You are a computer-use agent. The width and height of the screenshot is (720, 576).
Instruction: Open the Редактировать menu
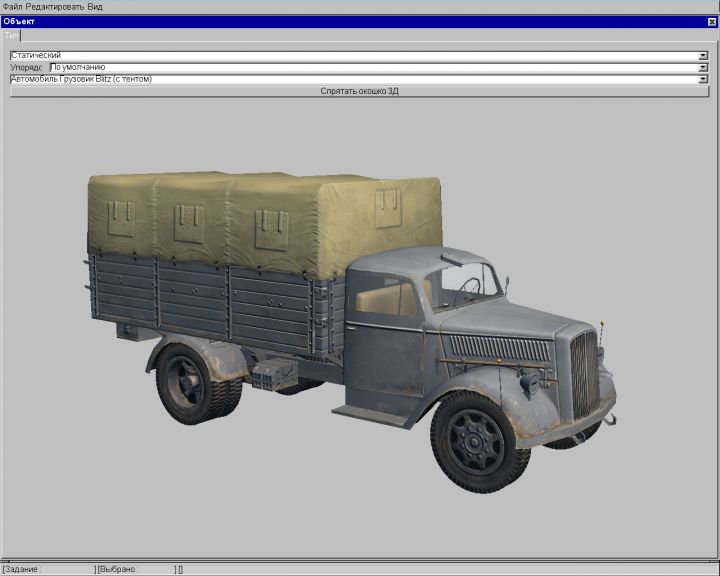54,6
